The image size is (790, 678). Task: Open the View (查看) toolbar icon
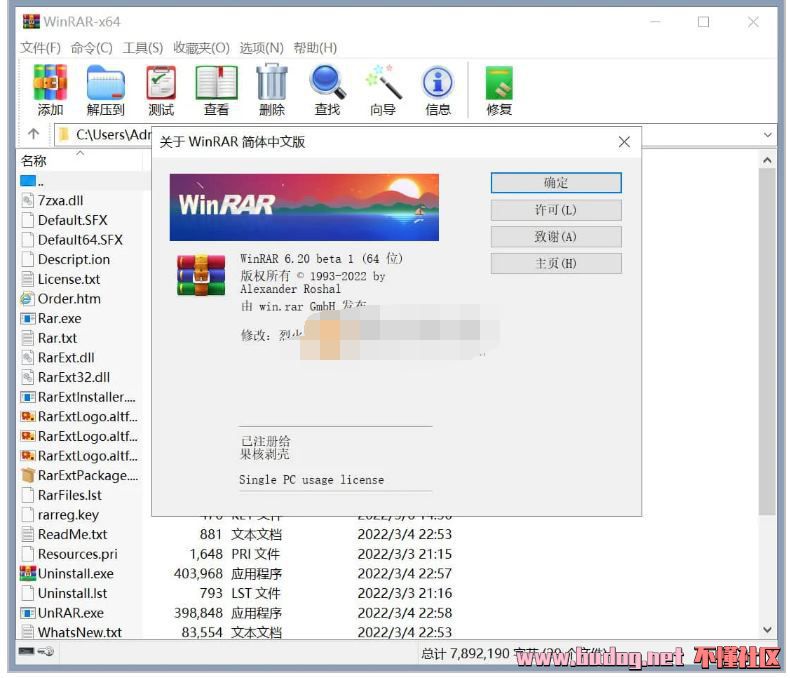point(216,91)
